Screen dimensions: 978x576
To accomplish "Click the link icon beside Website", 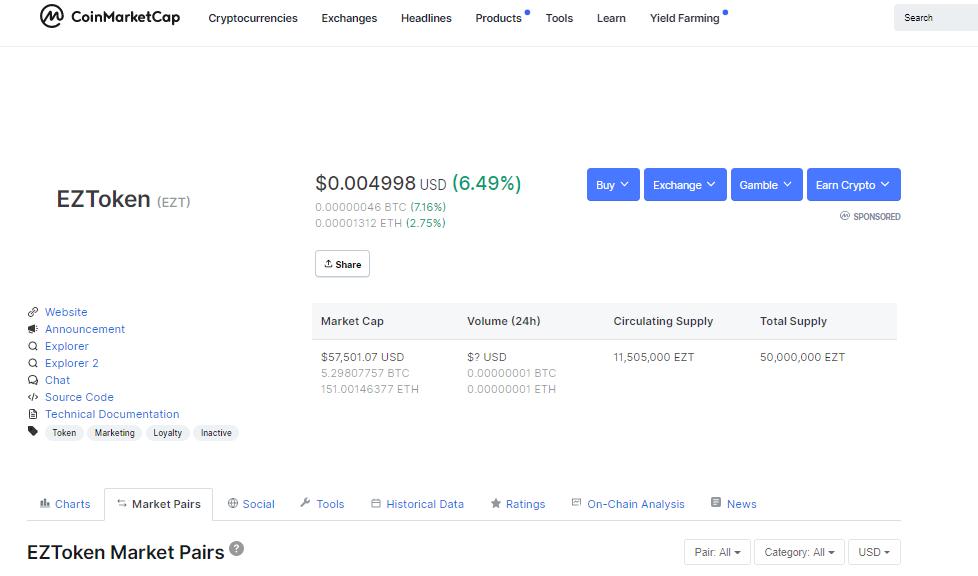I will pos(33,312).
